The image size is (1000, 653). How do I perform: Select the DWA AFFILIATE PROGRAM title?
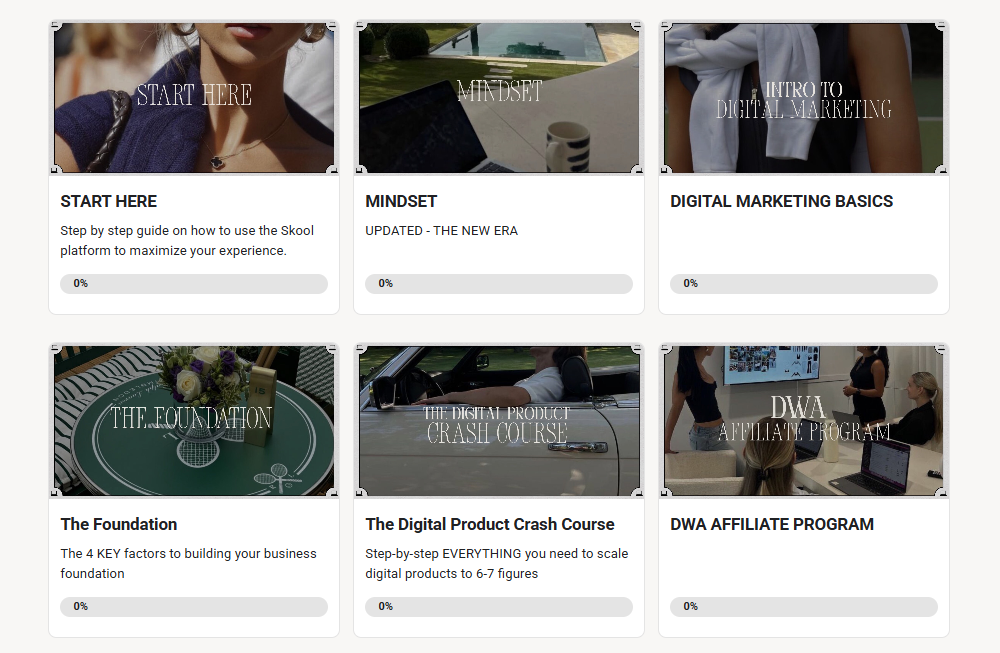[772, 524]
